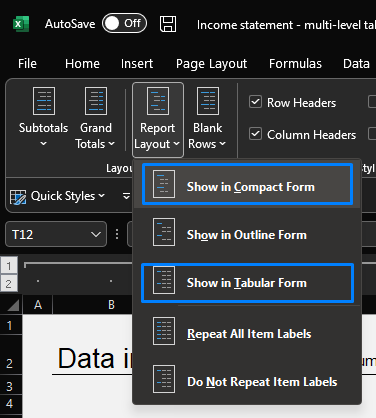376x418 pixels.
Task: Choose Show in Compact Form
Action: click(x=247, y=184)
